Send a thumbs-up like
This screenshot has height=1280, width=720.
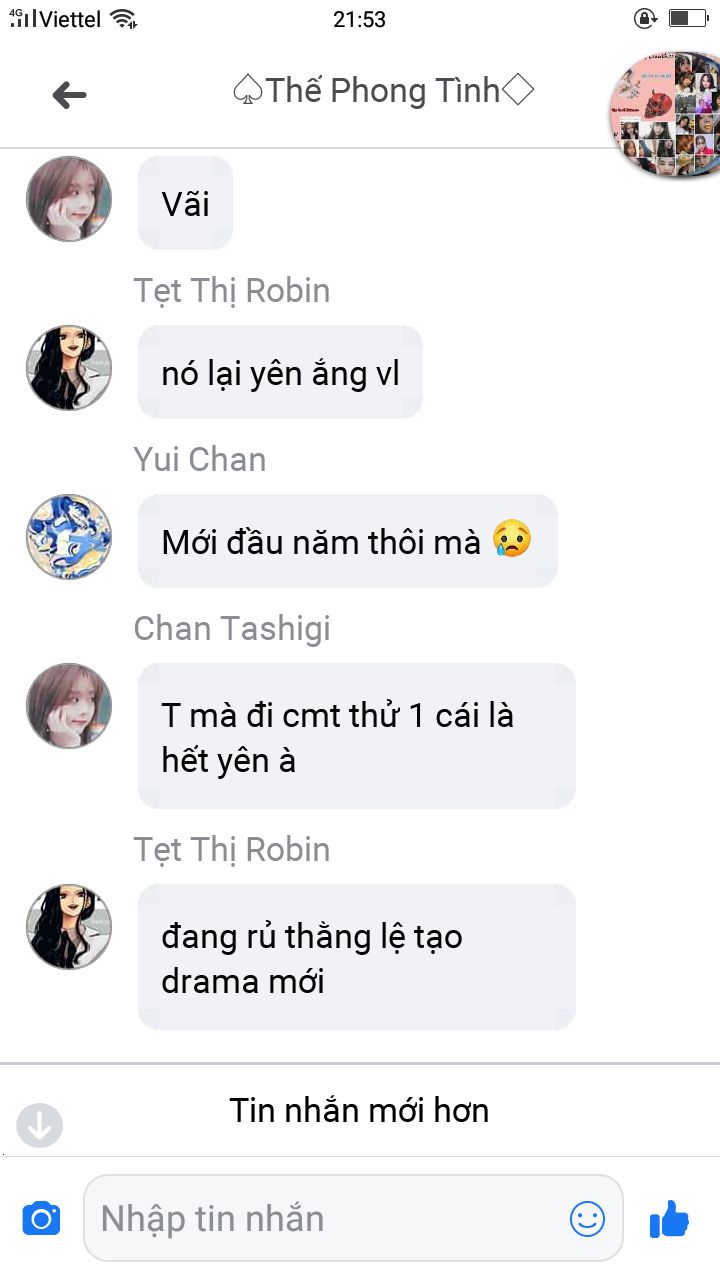click(x=669, y=1218)
